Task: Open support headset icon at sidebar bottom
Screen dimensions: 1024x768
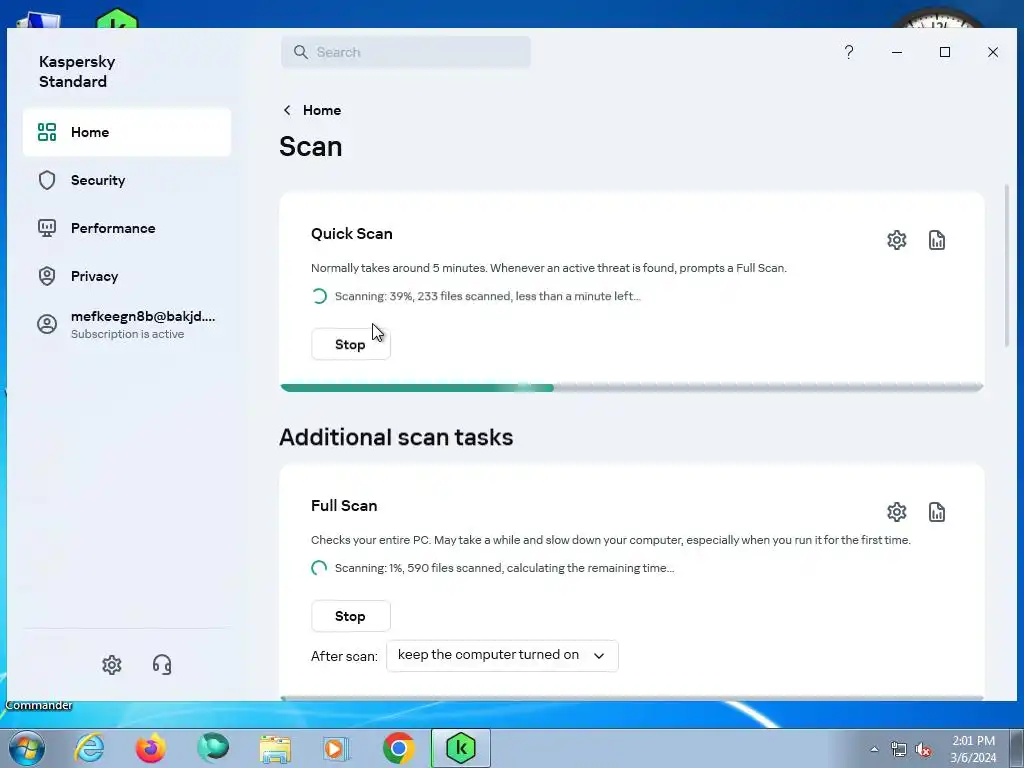Action: coord(162,665)
